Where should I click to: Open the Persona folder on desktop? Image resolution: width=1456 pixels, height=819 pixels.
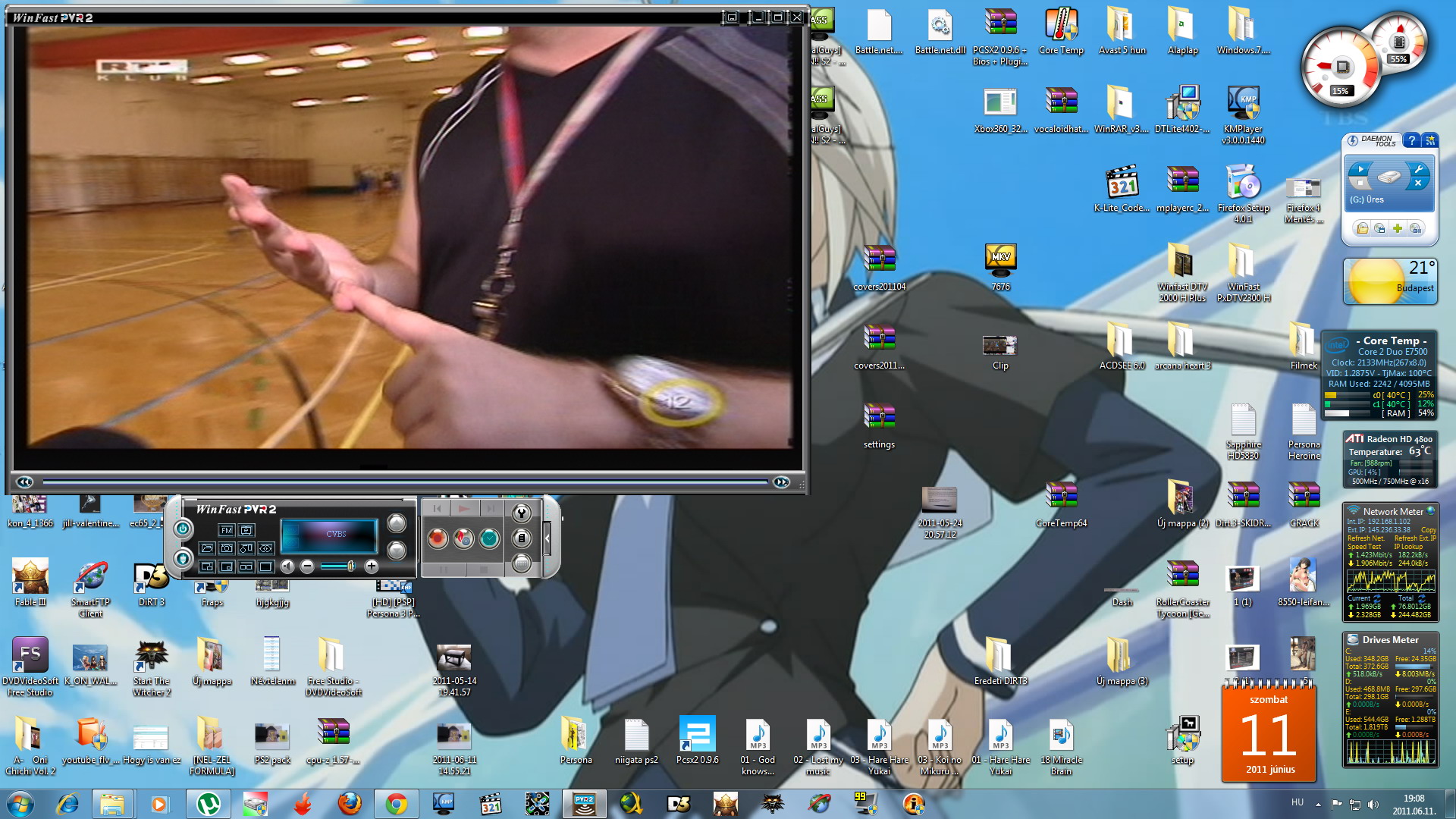pyautogui.click(x=576, y=740)
